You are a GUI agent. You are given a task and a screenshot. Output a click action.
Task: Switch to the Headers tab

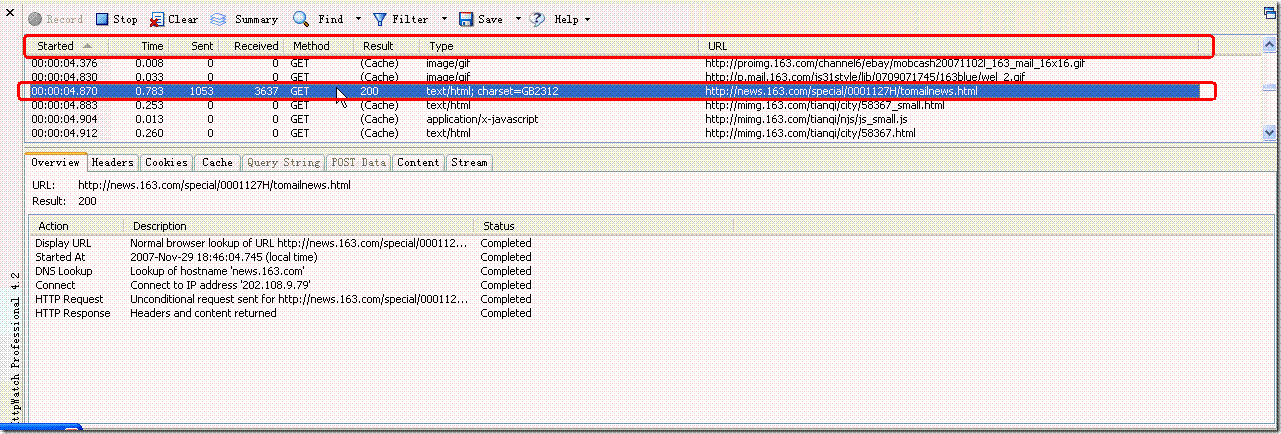(x=113, y=162)
